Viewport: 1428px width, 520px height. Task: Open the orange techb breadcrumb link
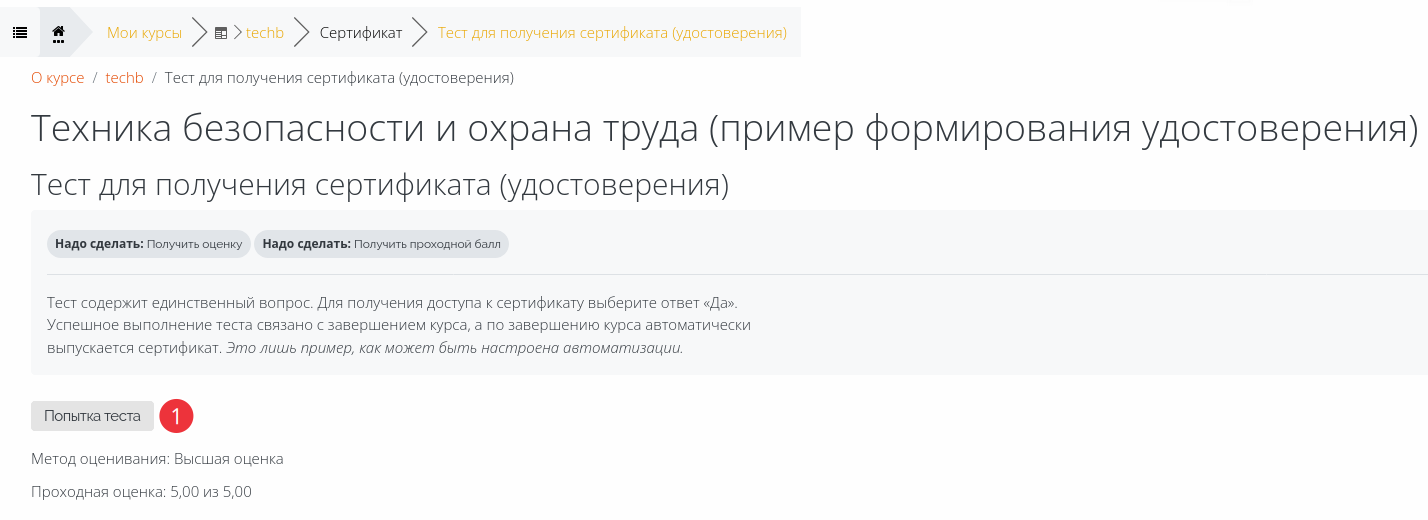(125, 78)
